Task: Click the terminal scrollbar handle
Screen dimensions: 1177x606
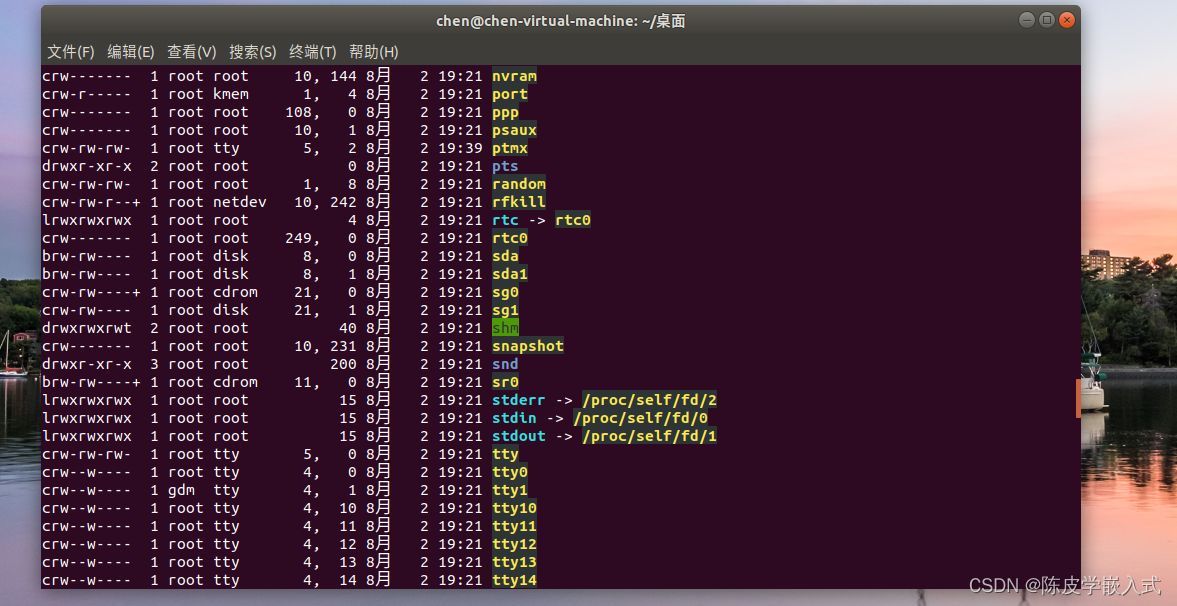Action: click(x=1078, y=398)
